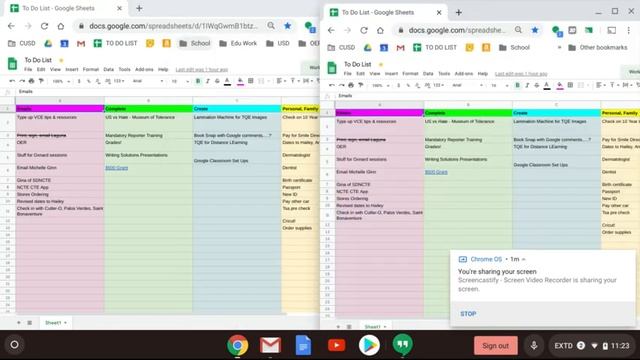This screenshot has height=360, width=640.
Task: Click the Sign out button on shelf
Action: (x=496, y=346)
